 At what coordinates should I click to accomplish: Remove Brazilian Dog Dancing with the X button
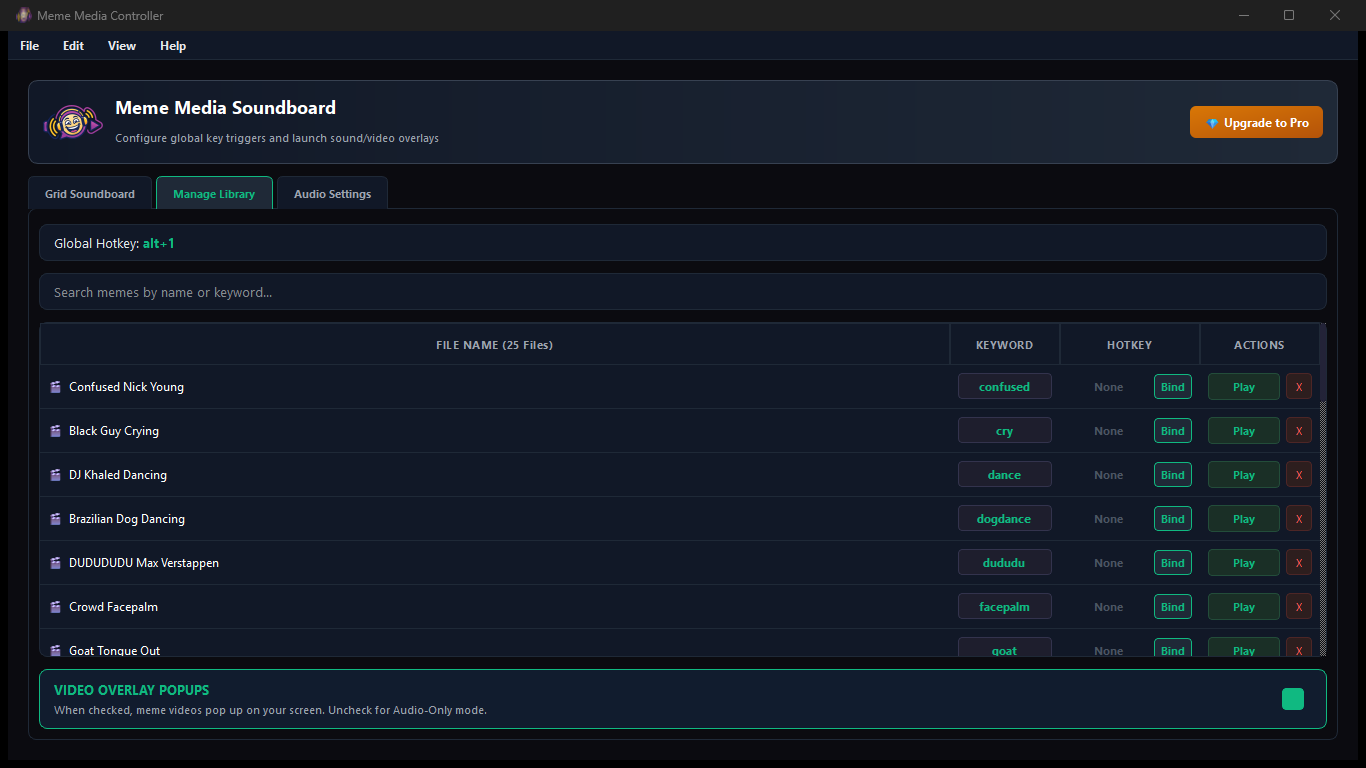(1299, 519)
